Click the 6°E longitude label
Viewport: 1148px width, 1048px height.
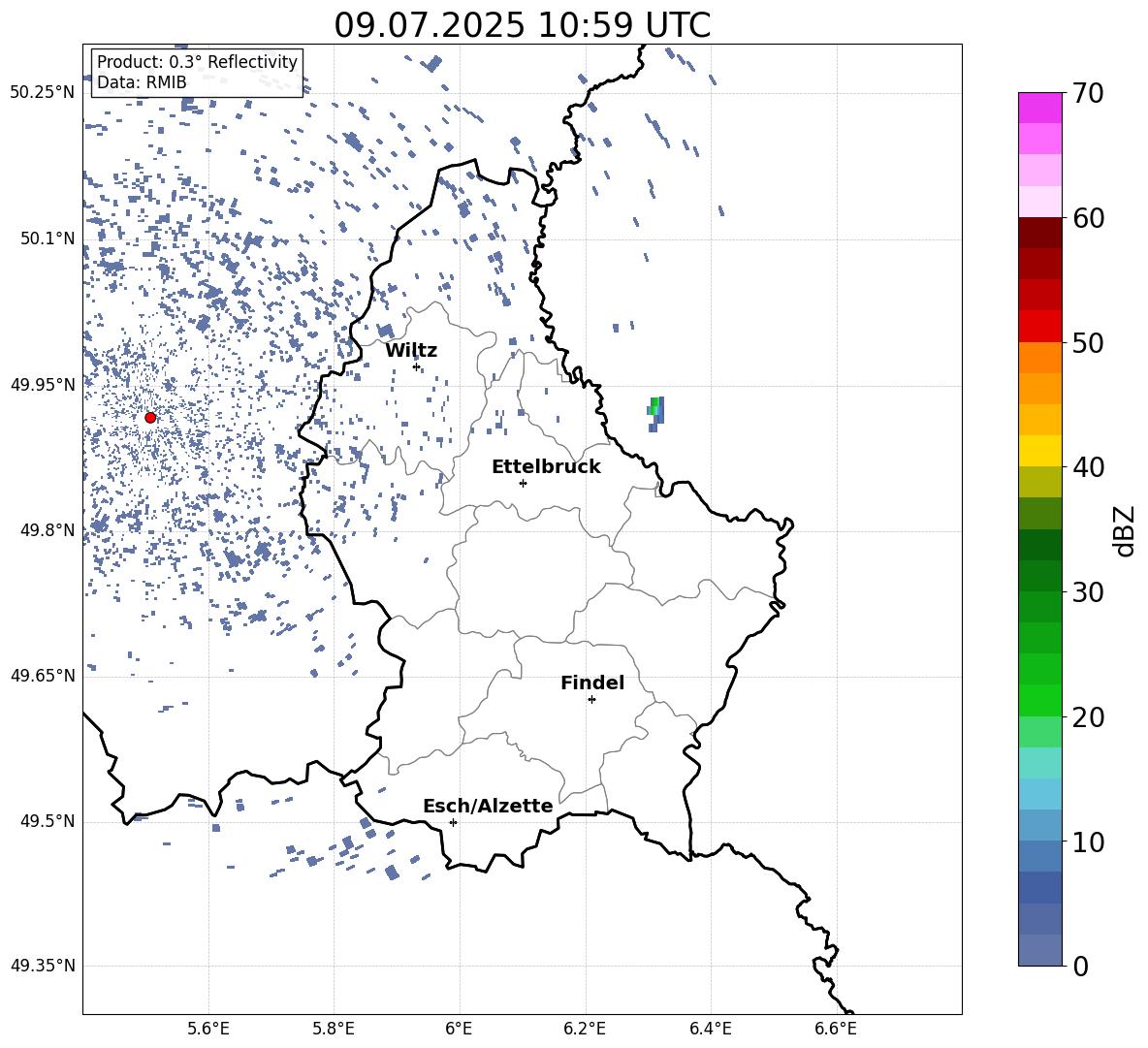459,1029
